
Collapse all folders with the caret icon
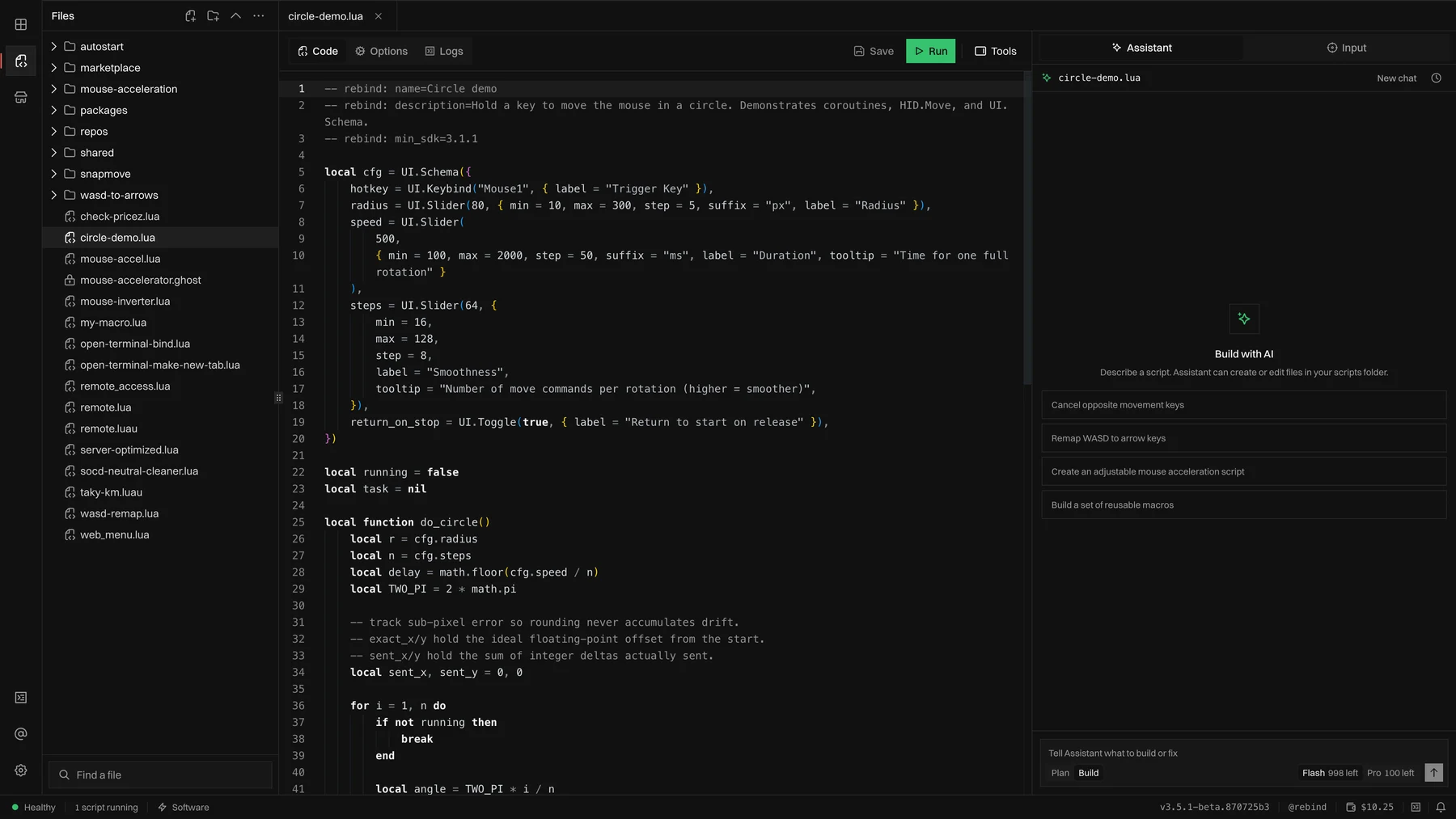[235, 15]
